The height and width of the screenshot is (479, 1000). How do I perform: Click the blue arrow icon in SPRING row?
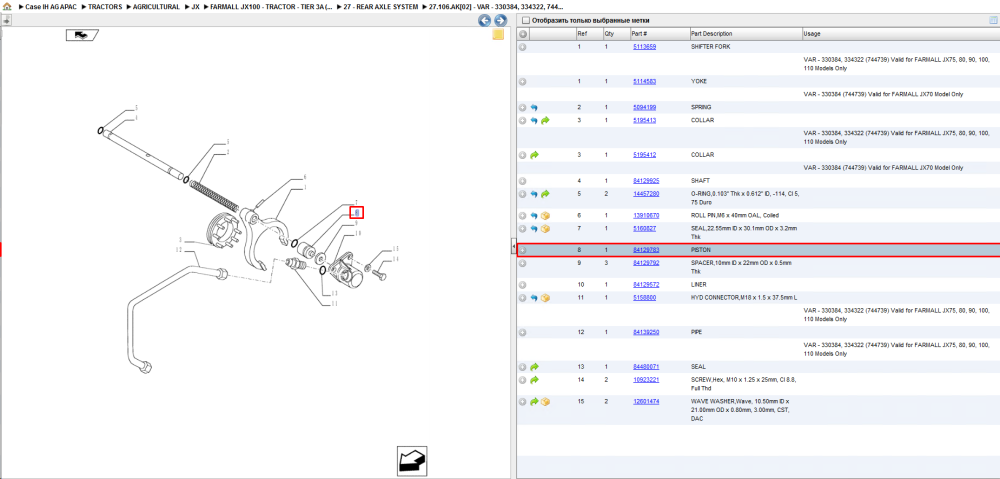pos(534,108)
